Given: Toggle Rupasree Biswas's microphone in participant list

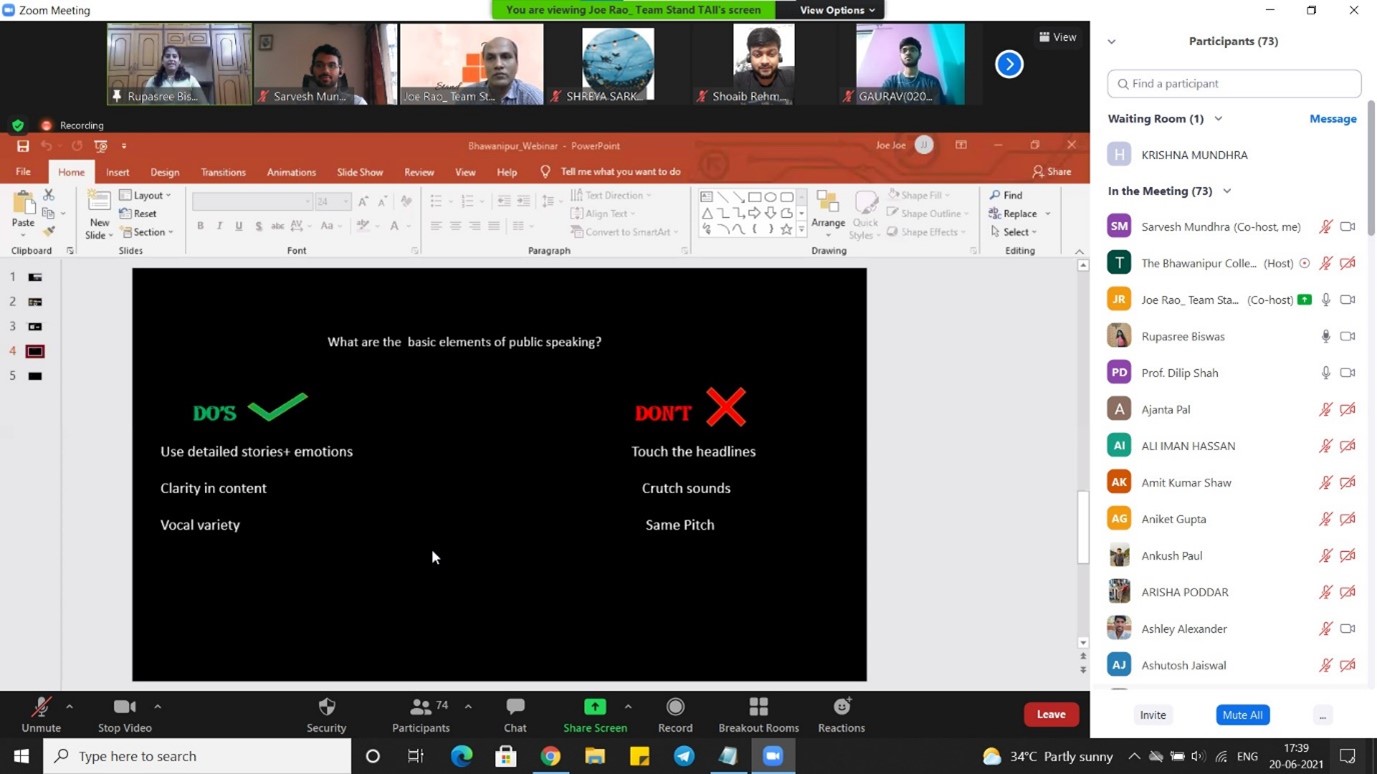Looking at the screenshot, I should pyautogui.click(x=1325, y=337).
